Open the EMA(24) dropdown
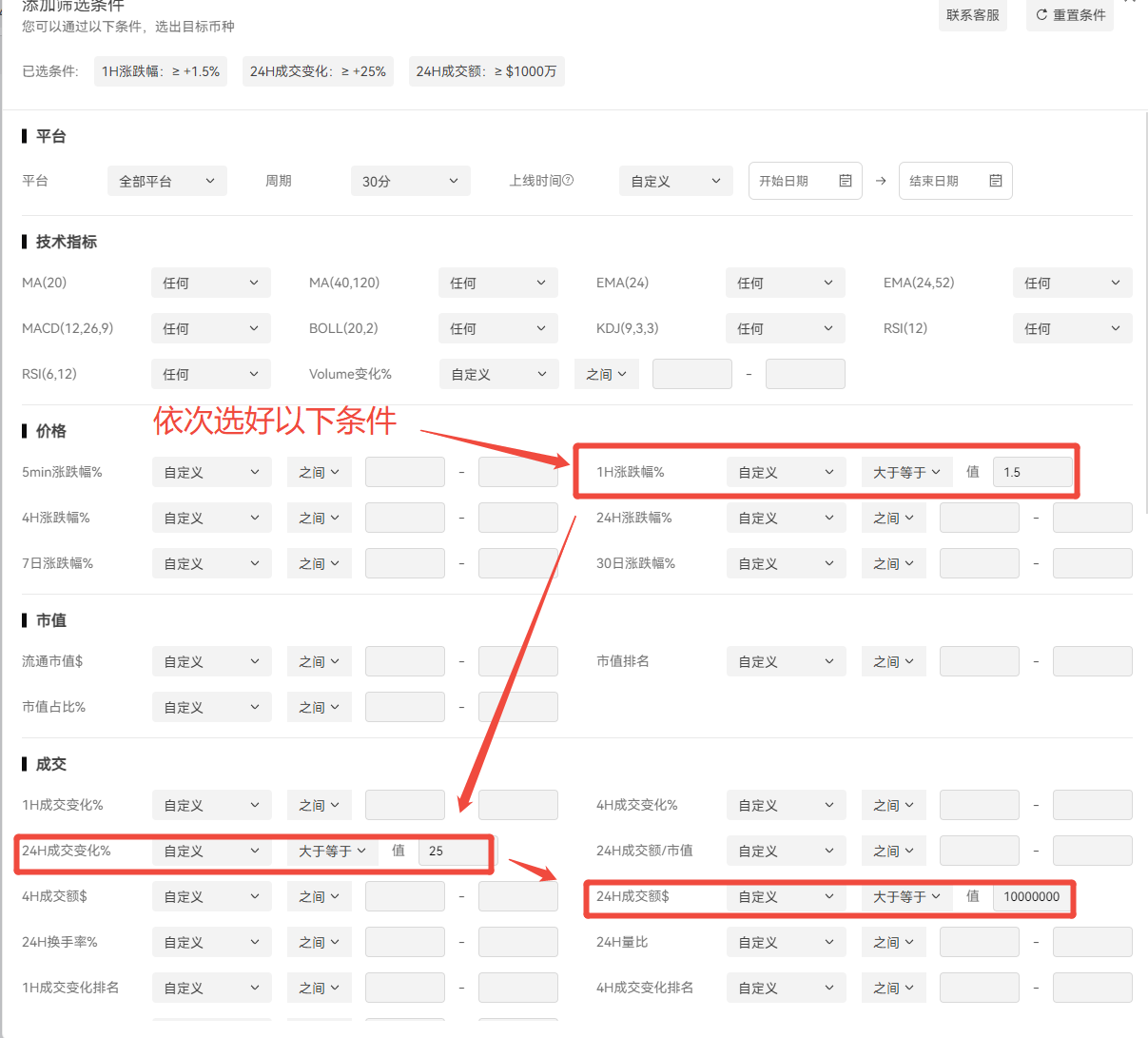The image size is (1148, 1038). click(786, 283)
